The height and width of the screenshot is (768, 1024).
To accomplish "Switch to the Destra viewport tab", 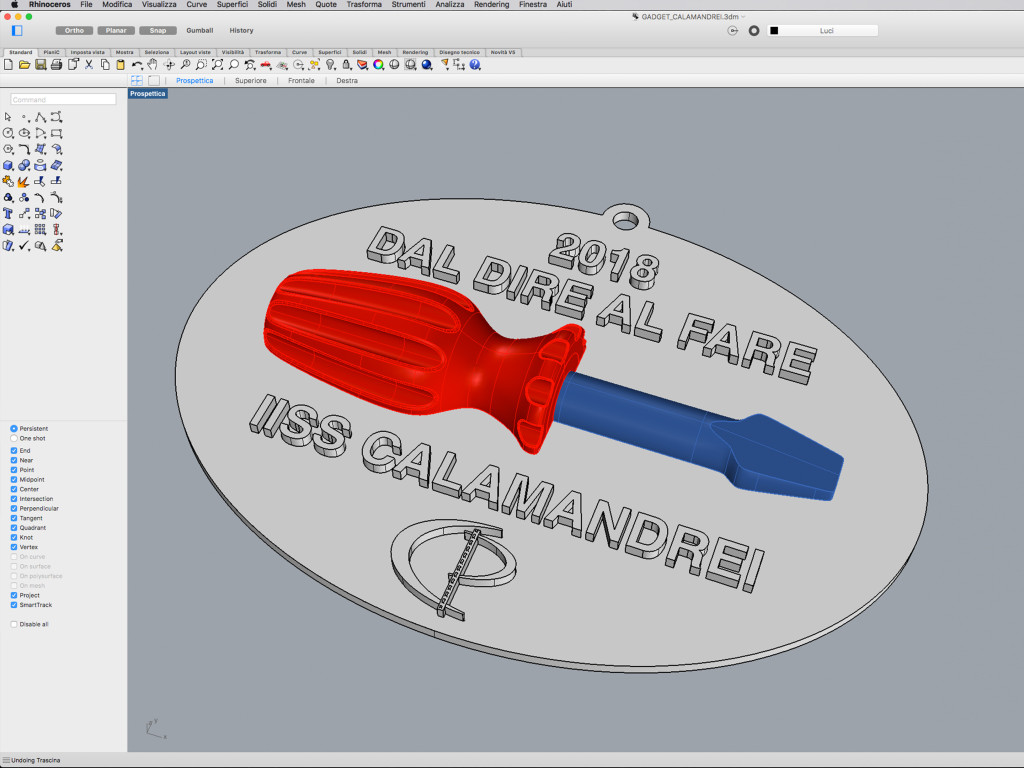I will click(347, 80).
